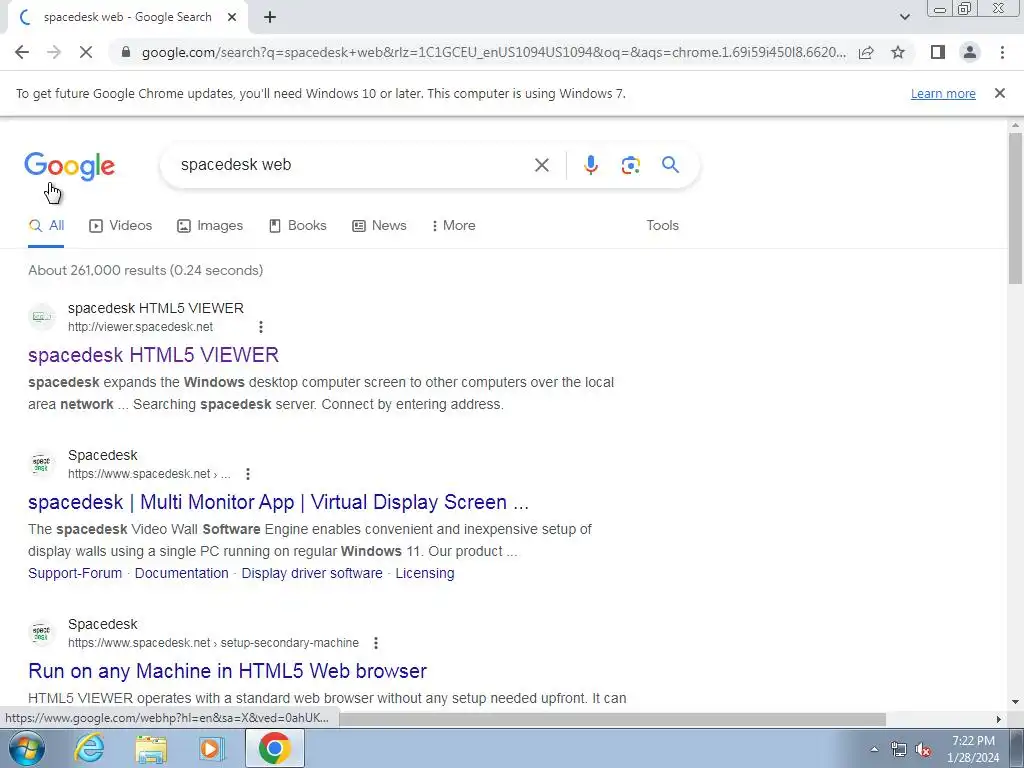Viewport: 1024px width, 768px height.
Task: Stop loading the page
Action: pyautogui.click(x=86, y=52)
